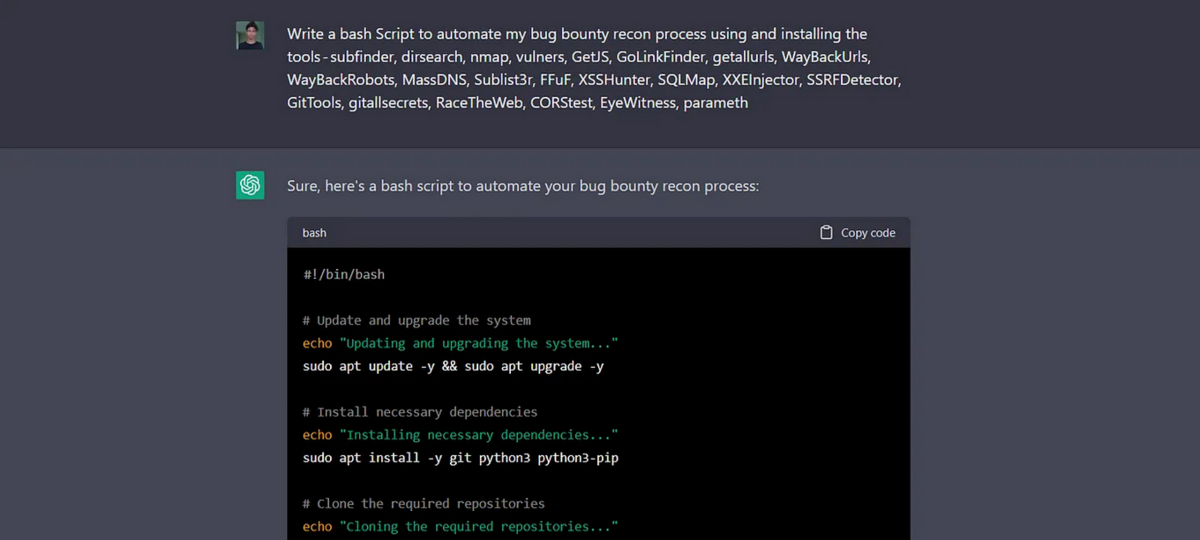Click the clipboard icon beside Copy code
The image size is (1200, 540).
(826, 232)
